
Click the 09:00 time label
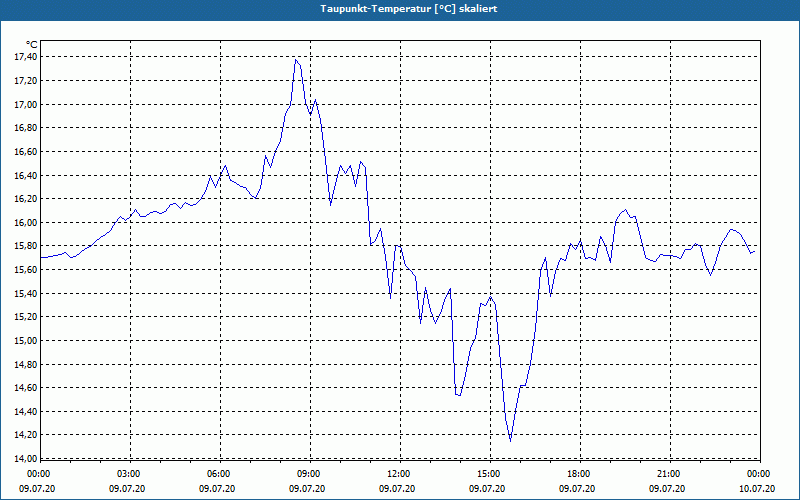click(311, 474)
